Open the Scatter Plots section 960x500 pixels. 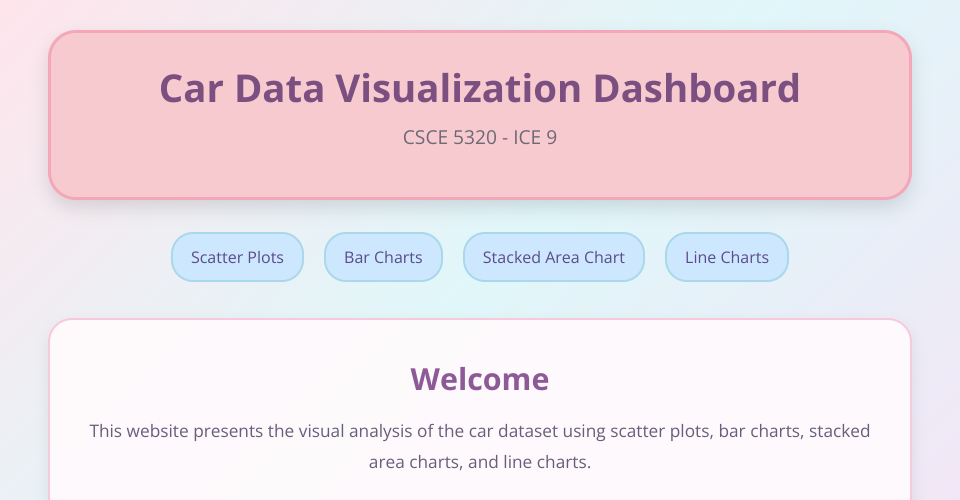237,257
